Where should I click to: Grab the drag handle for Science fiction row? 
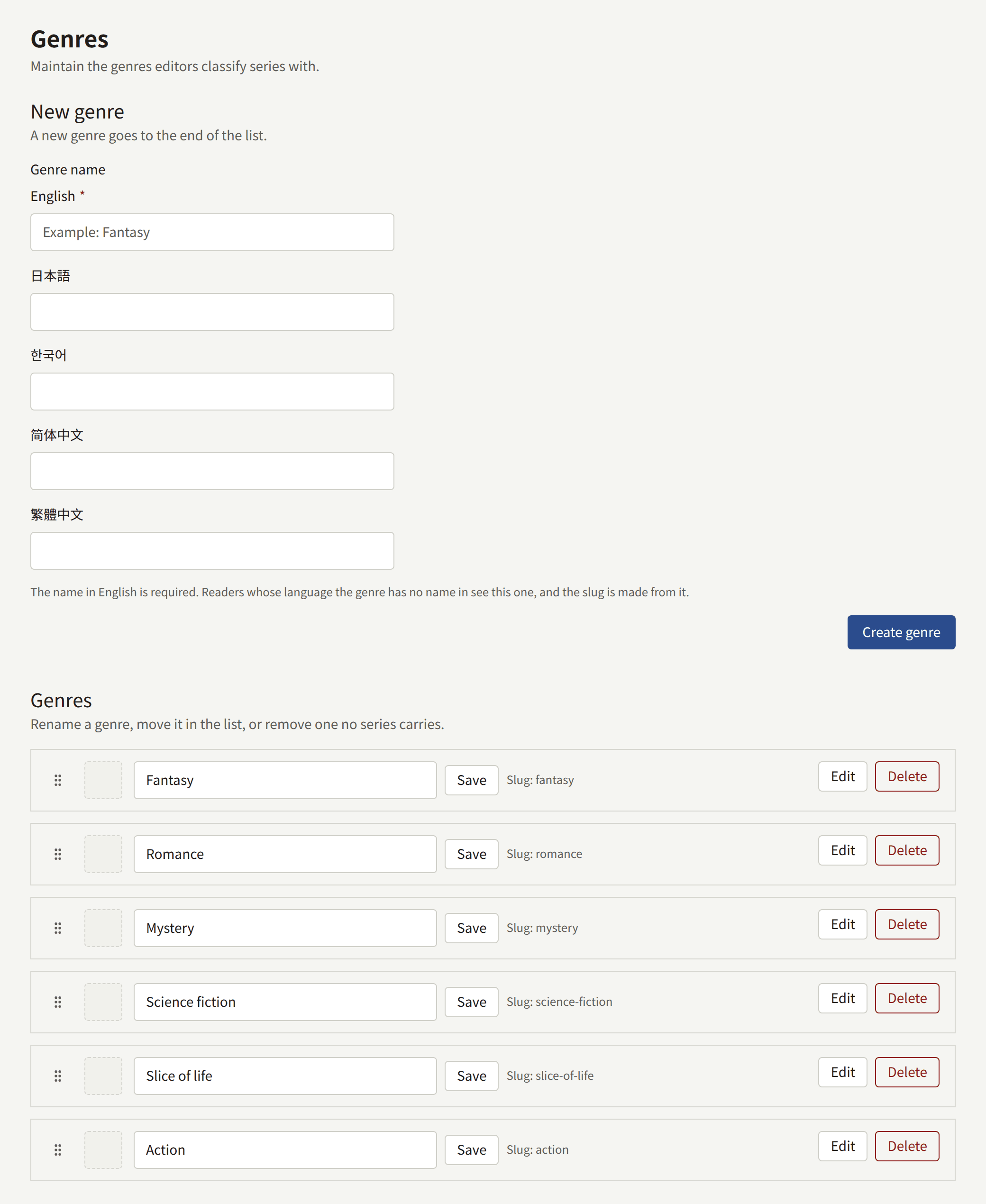coord(57,1002)
